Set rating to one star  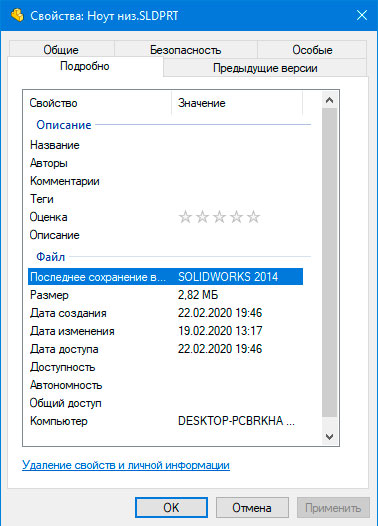(x=185, y=217)
